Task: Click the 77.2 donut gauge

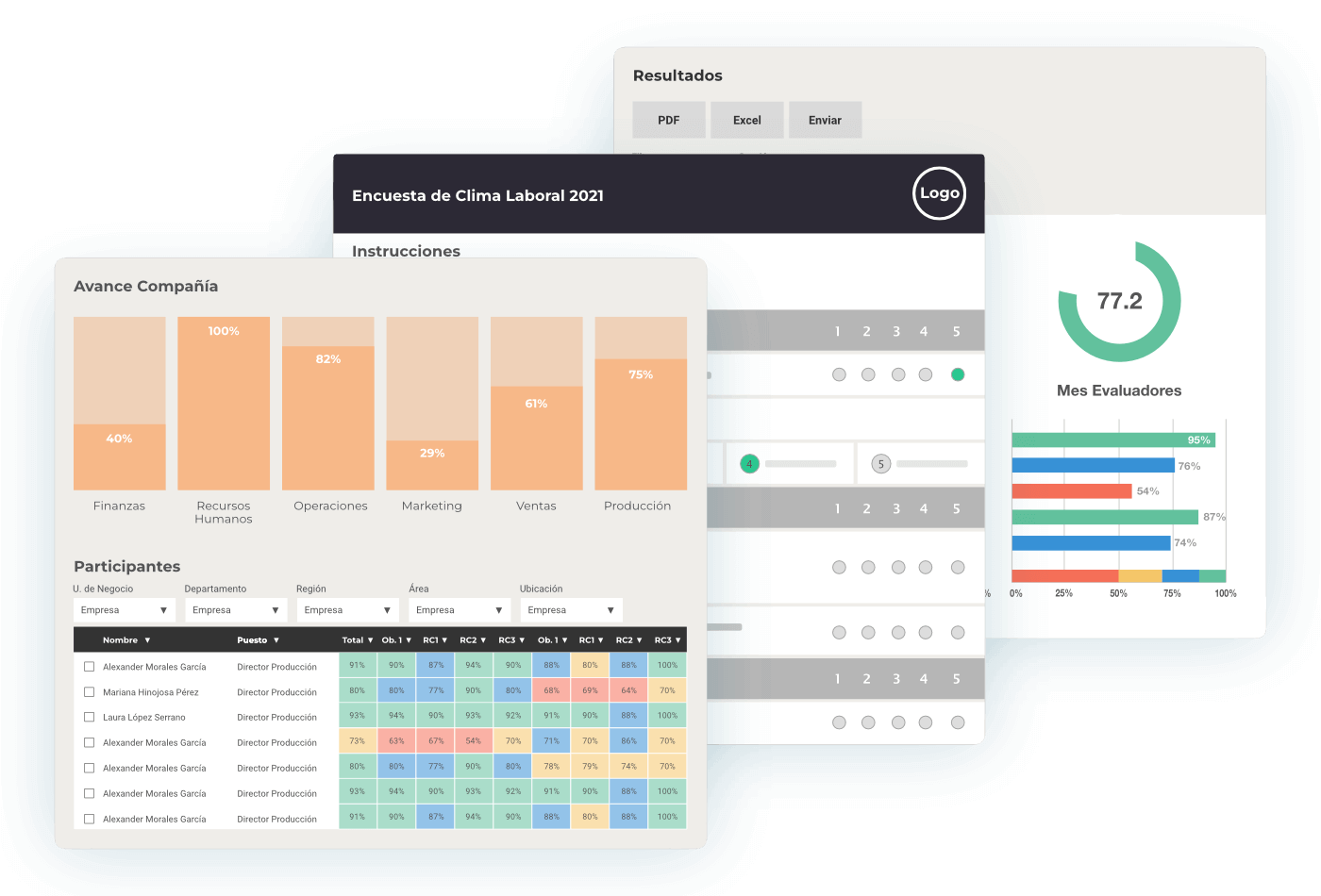Action: [x=1119, y=302]
